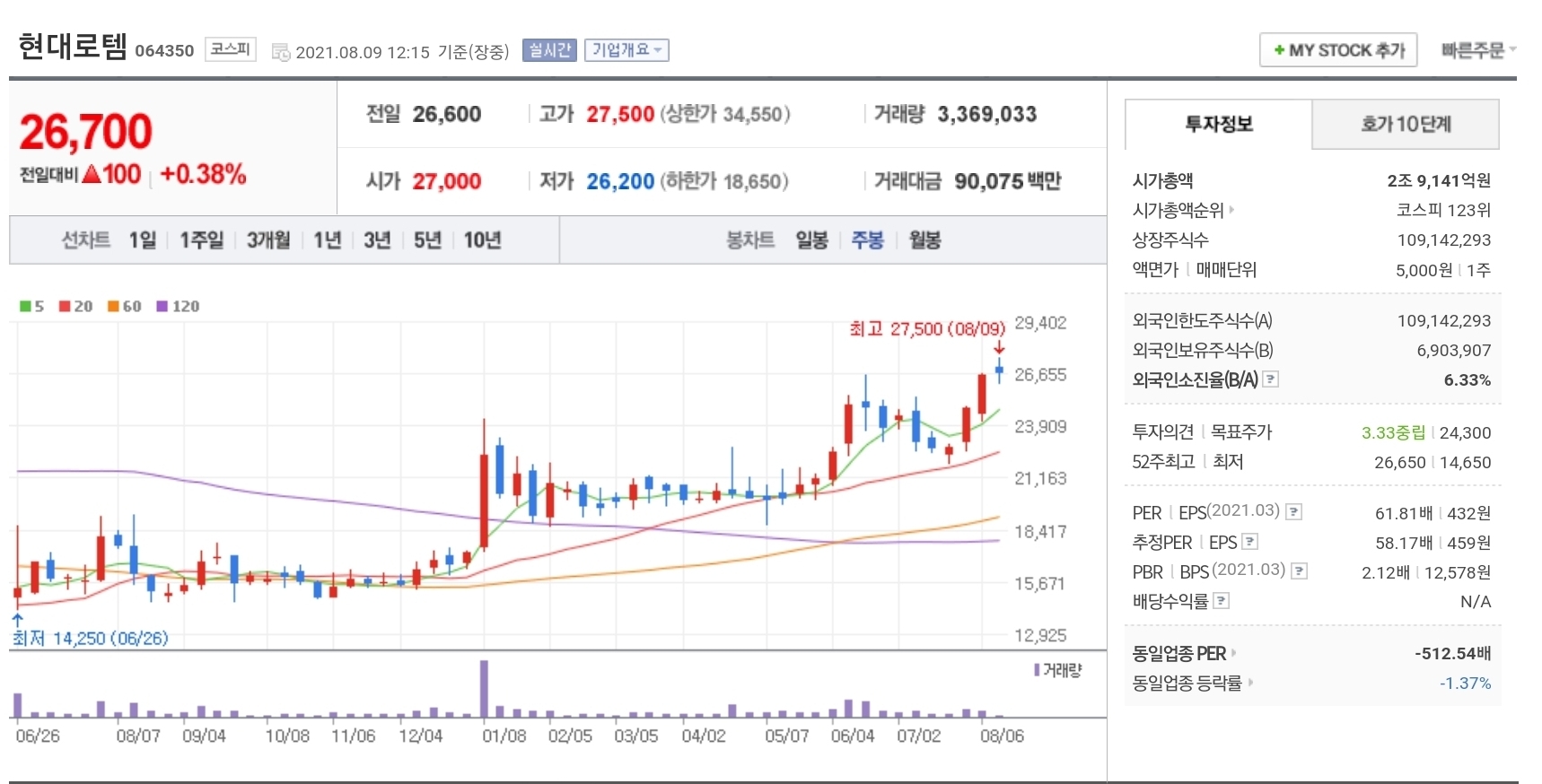This screenshot has height=784, width=1542.
Task: Click arrow next to 동일업종 PER
Action: (1233, 653)
